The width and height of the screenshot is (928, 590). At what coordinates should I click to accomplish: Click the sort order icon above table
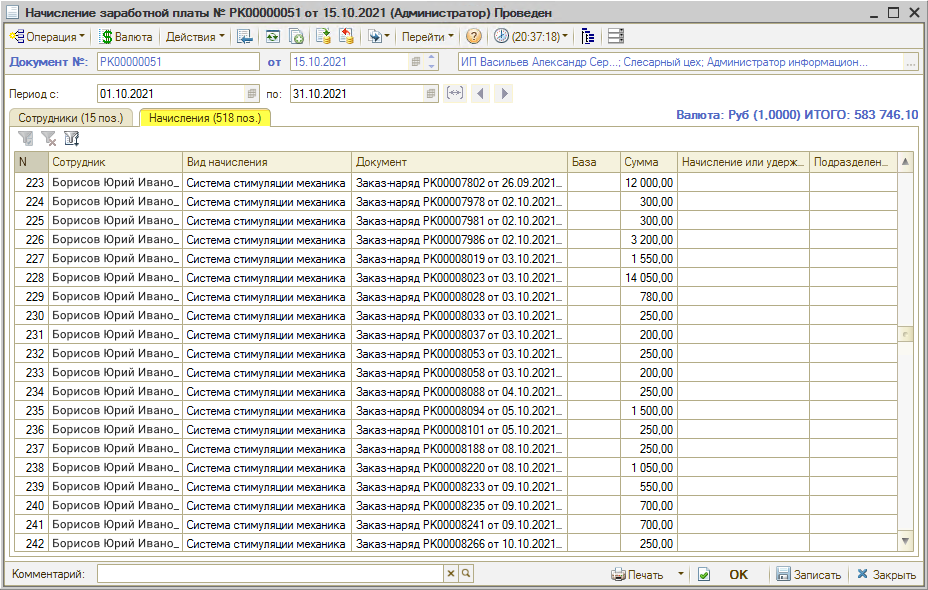(x=72, y=139)
